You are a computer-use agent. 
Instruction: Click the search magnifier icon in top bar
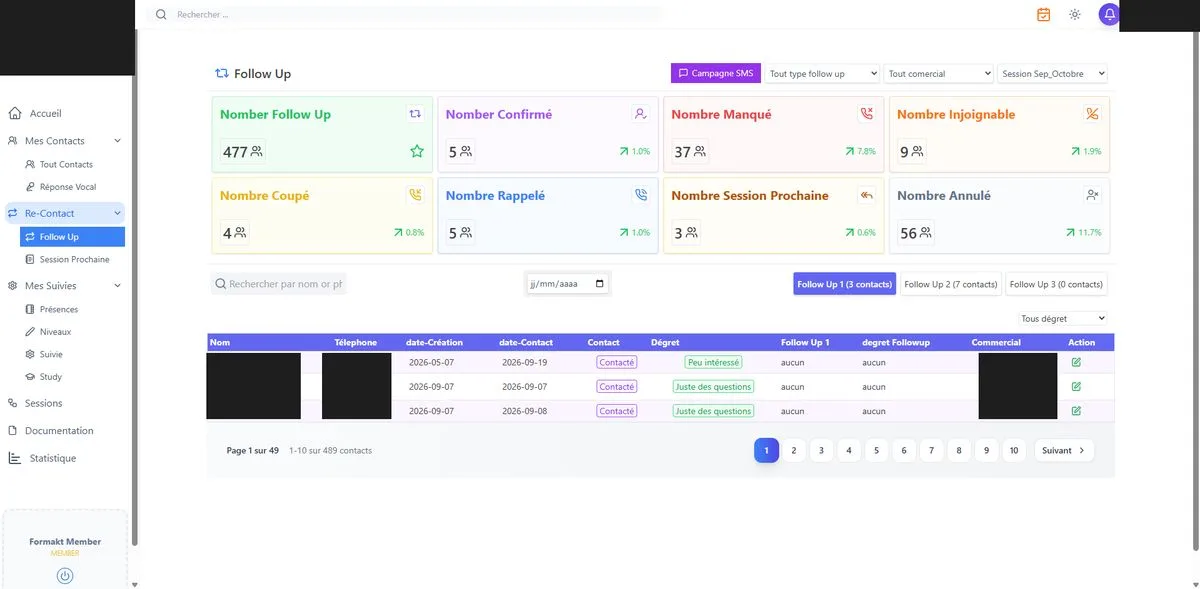161,14
